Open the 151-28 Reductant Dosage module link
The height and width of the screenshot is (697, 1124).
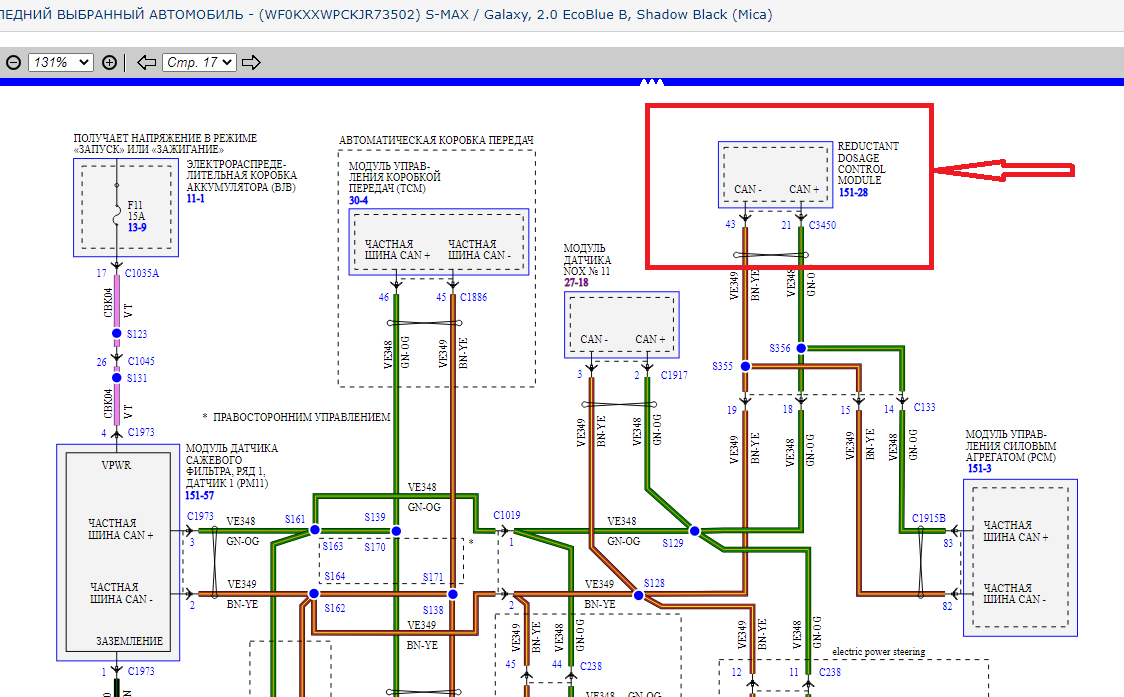coord(852,192)
